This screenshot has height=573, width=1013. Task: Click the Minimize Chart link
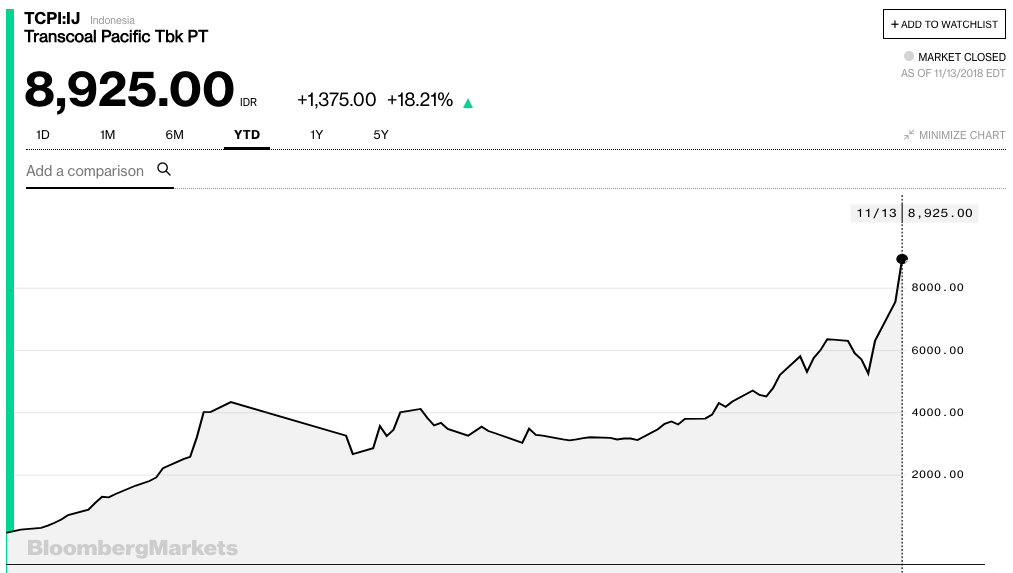pos(961,135)
